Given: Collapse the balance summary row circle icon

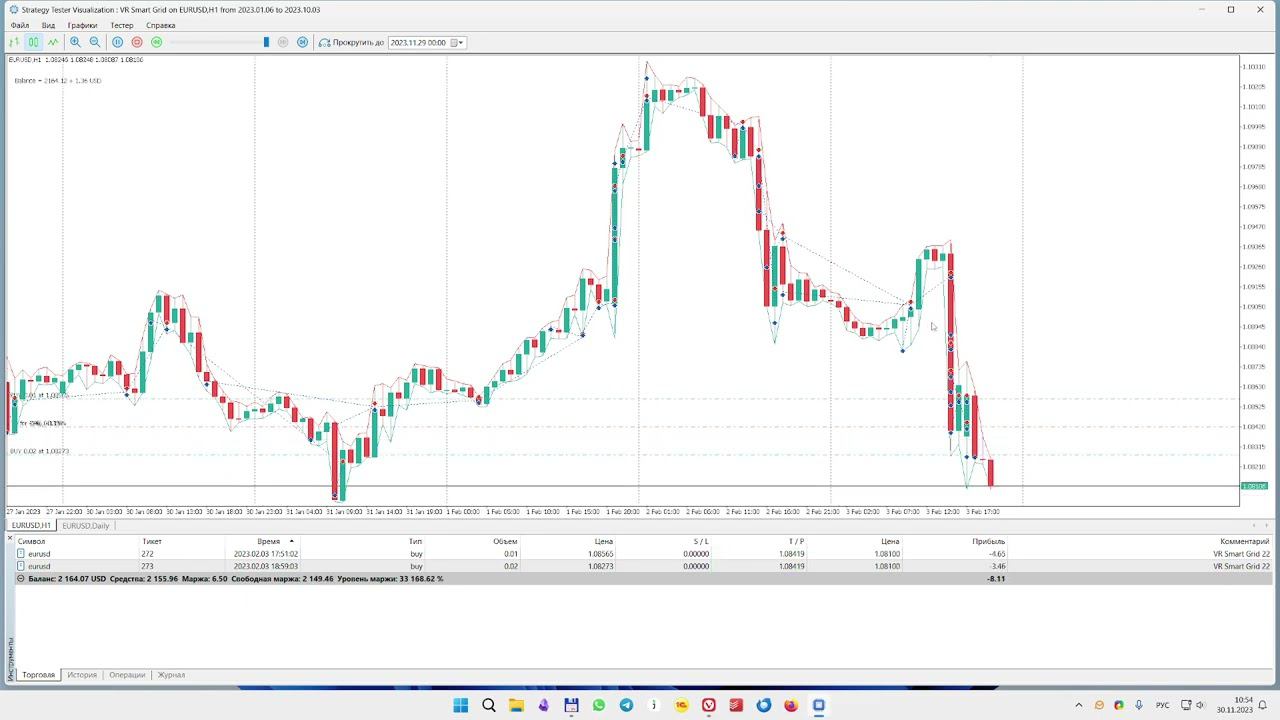Looking at the screenshot, I should (21, 579).
